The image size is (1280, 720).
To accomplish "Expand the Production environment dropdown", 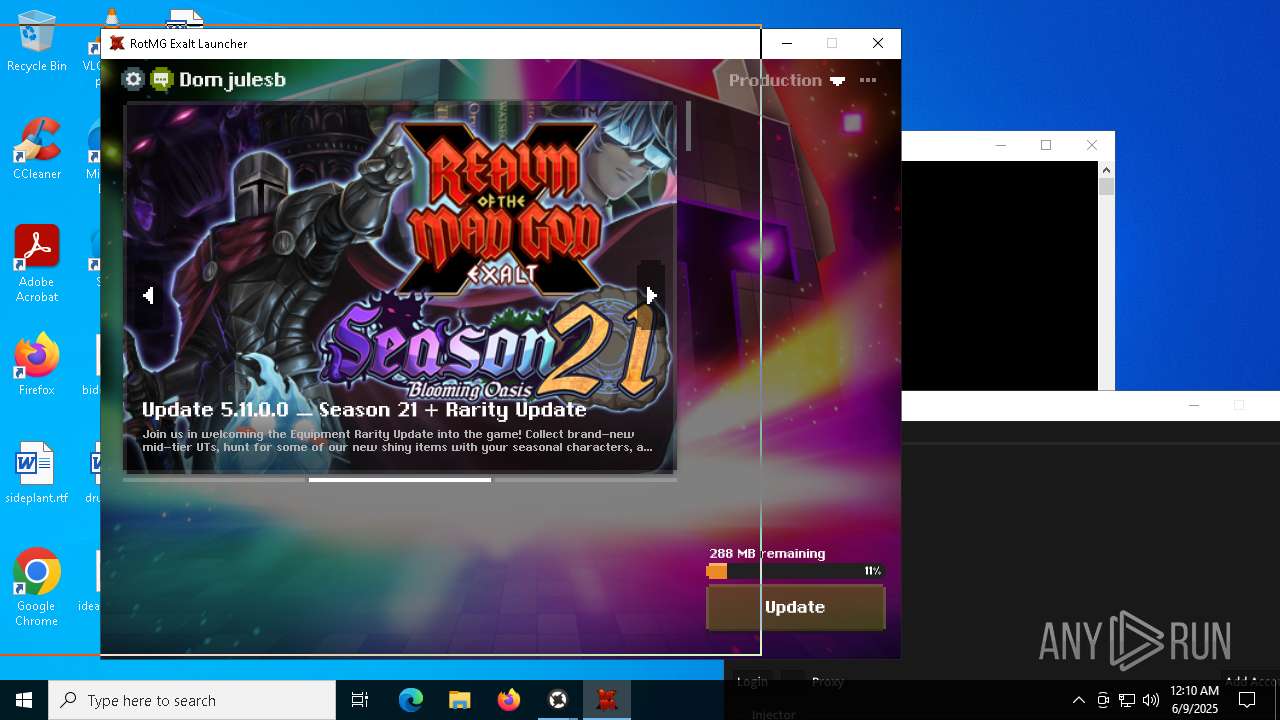I will point(786,80).
